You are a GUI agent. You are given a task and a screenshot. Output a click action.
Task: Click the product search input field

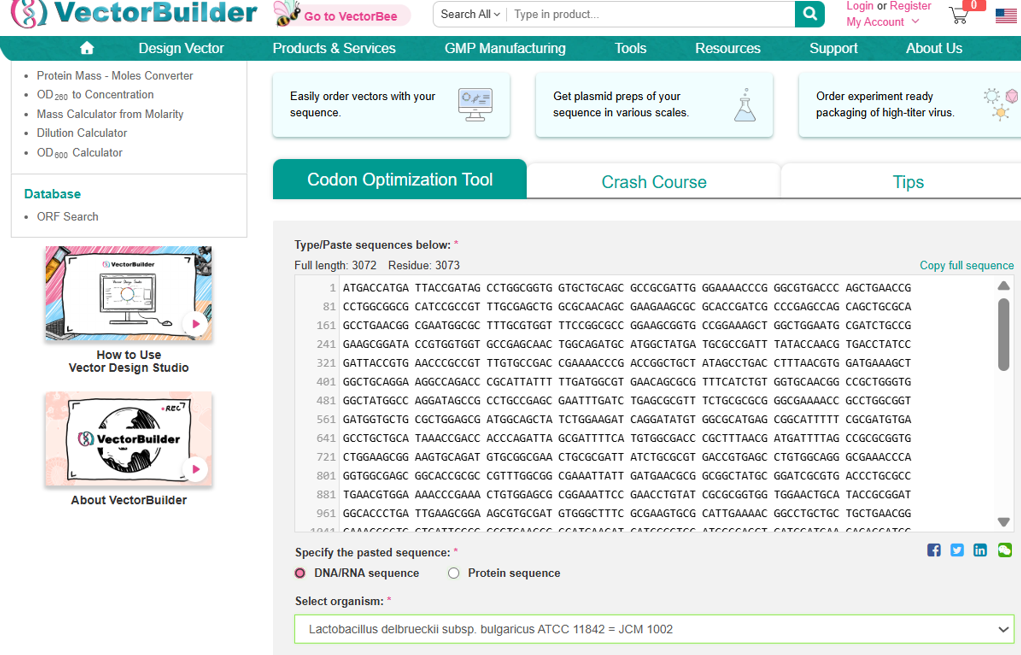click(x=650, y=14)
